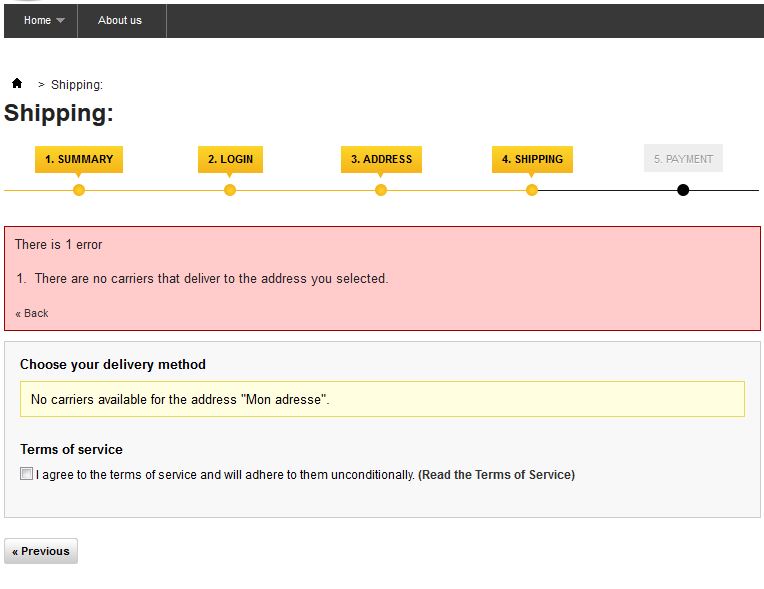
Task: Open the Home menu dropdown arrow
Action: [60, 20]
